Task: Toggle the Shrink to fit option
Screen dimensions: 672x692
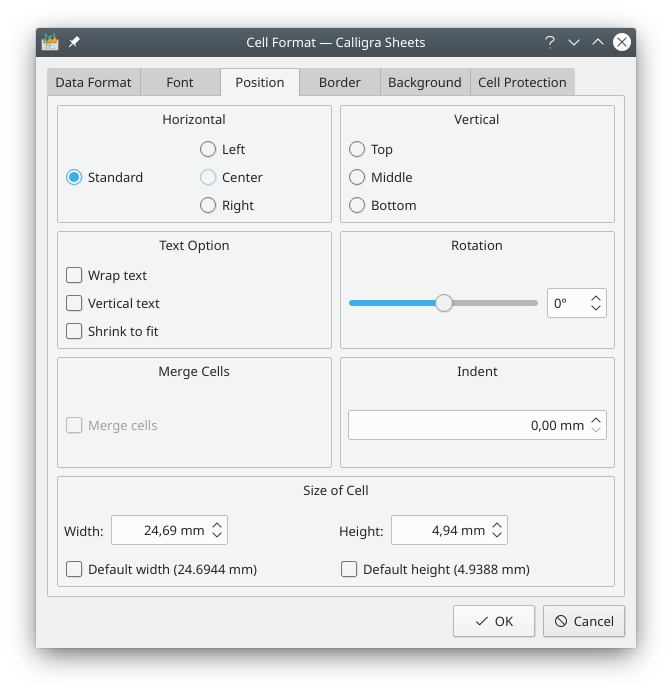Action: coord(74,331)
